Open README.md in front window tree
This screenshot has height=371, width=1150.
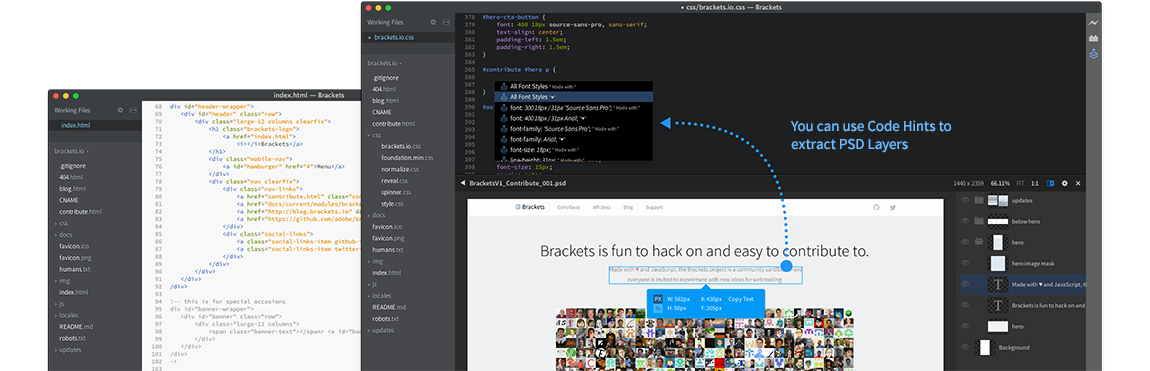coord(389,306)
